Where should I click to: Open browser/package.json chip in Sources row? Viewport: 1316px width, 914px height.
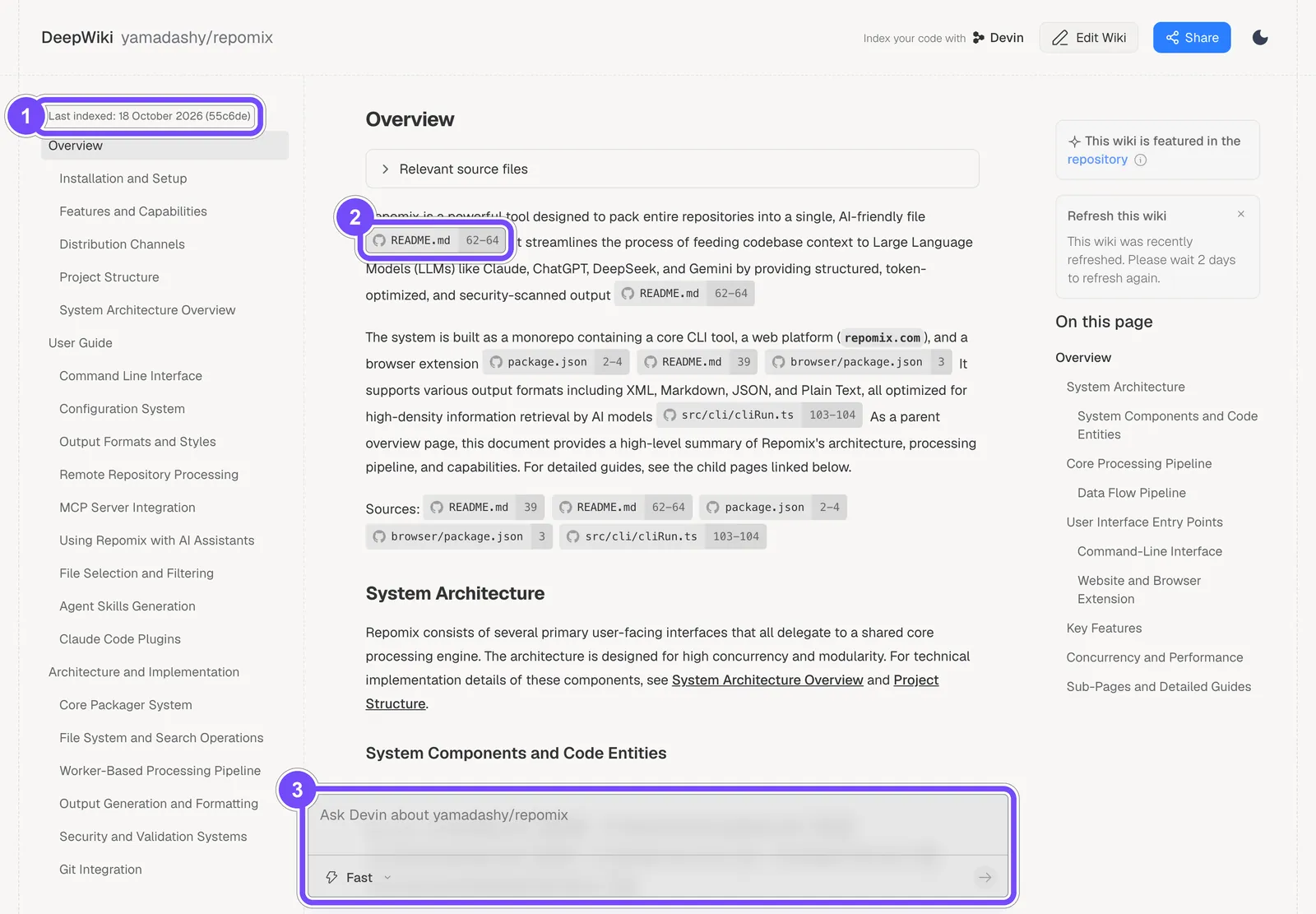(x=459, y=536)
